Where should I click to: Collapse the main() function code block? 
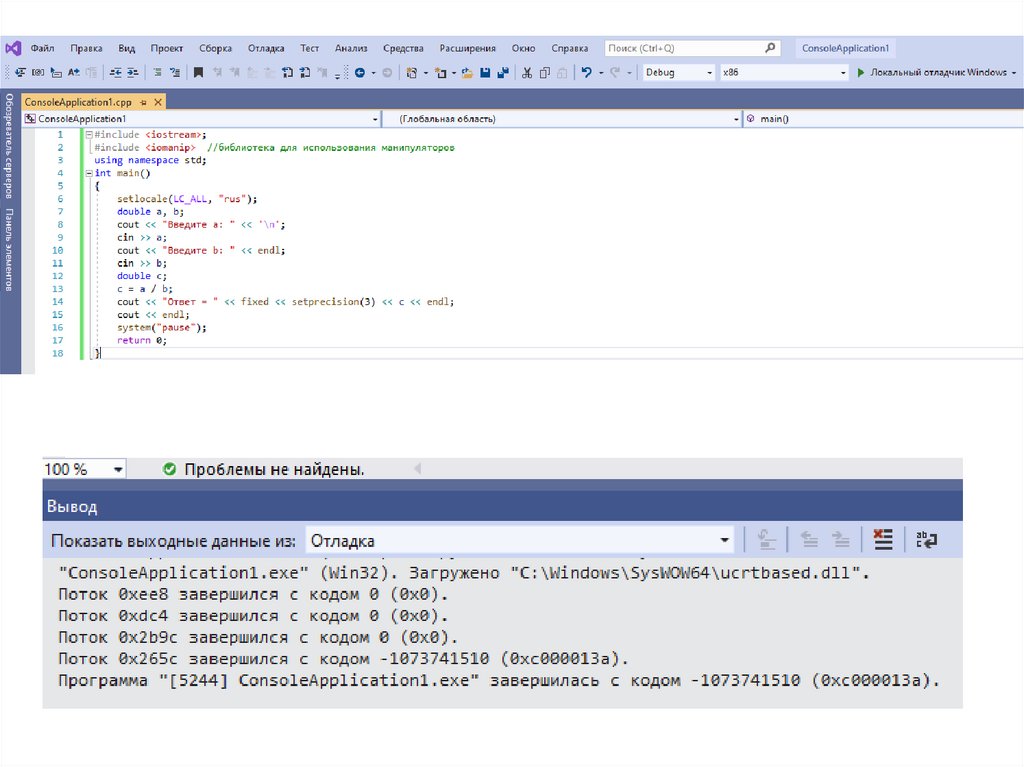tap(87, 173)
